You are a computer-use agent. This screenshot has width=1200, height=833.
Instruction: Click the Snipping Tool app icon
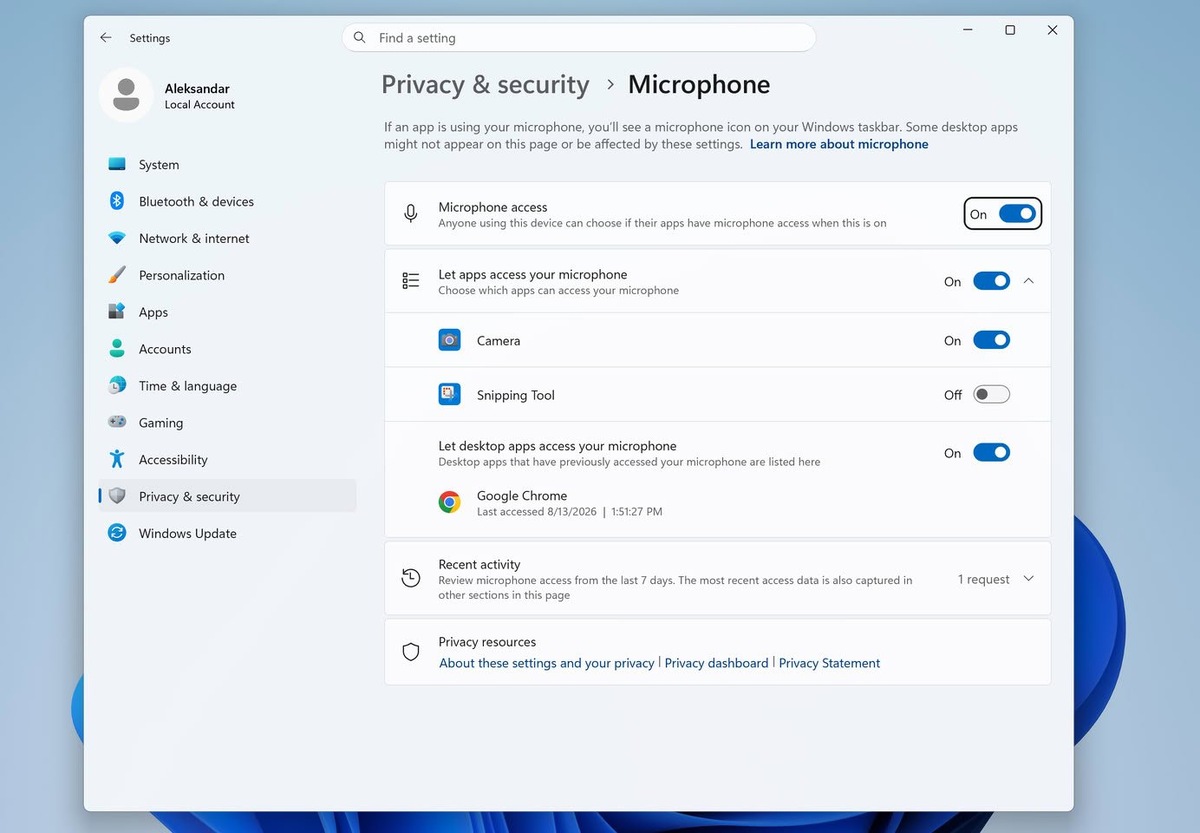coord(450,394)
